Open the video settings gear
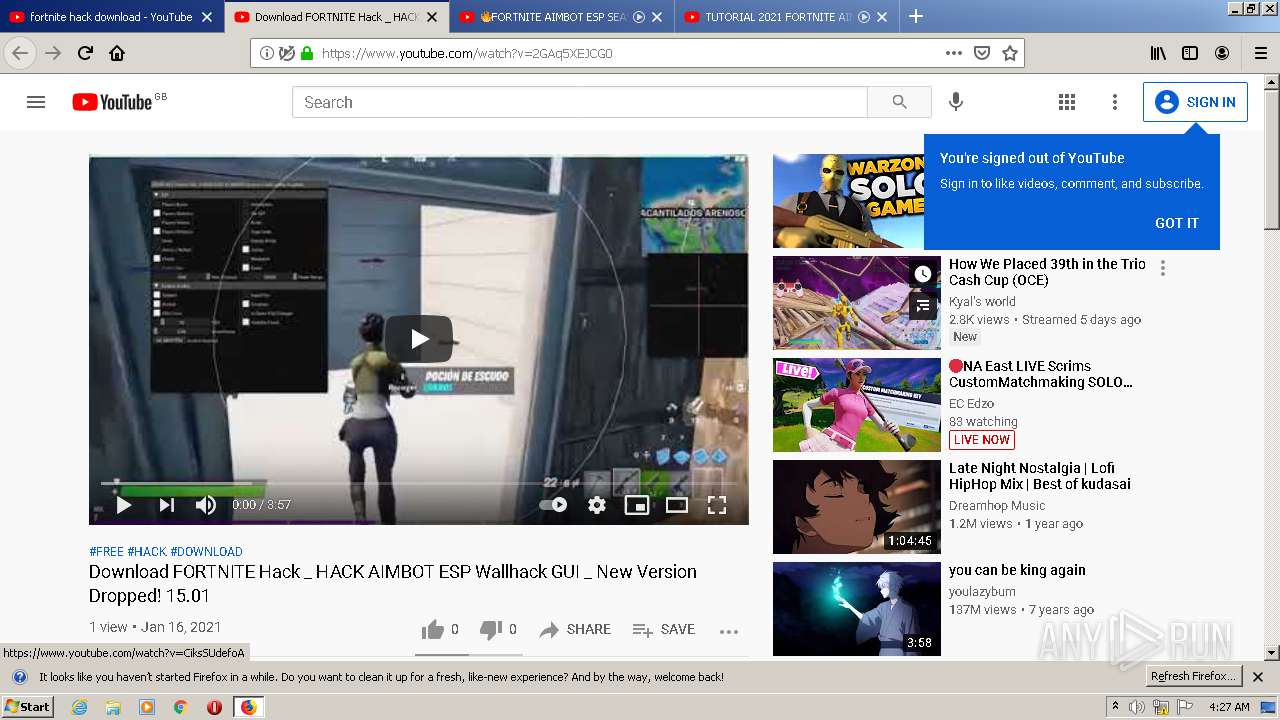 pyautogui.click(x=597, y=505)
